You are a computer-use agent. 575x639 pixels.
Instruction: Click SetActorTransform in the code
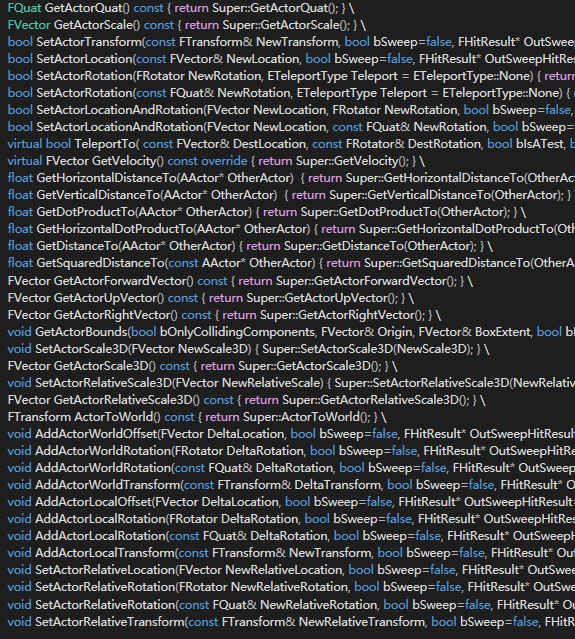pyautogui.click(x=89, y=42)
